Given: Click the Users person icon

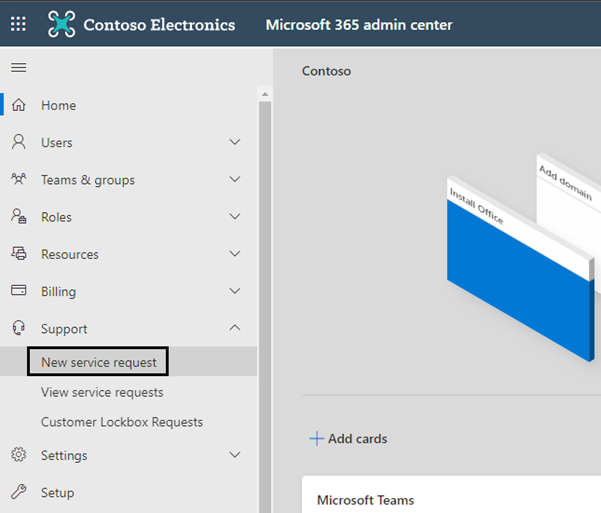Looking at the screenshot, I should [x=18, y=142].
